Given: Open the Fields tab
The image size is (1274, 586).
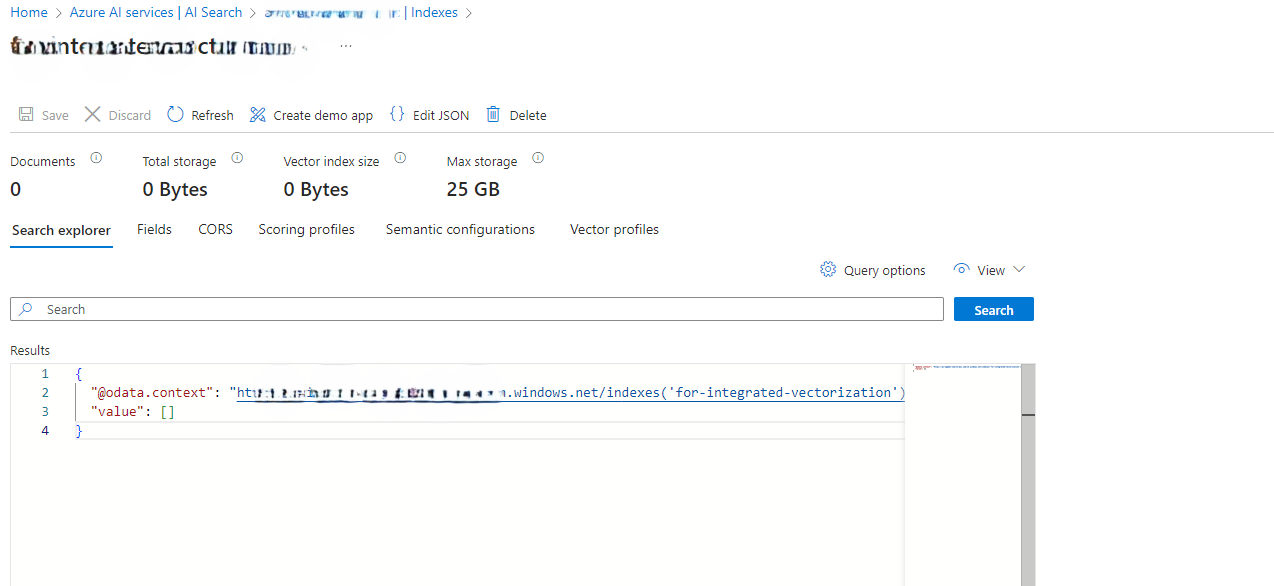Looking at the screenshot, I should pos(154,229).
